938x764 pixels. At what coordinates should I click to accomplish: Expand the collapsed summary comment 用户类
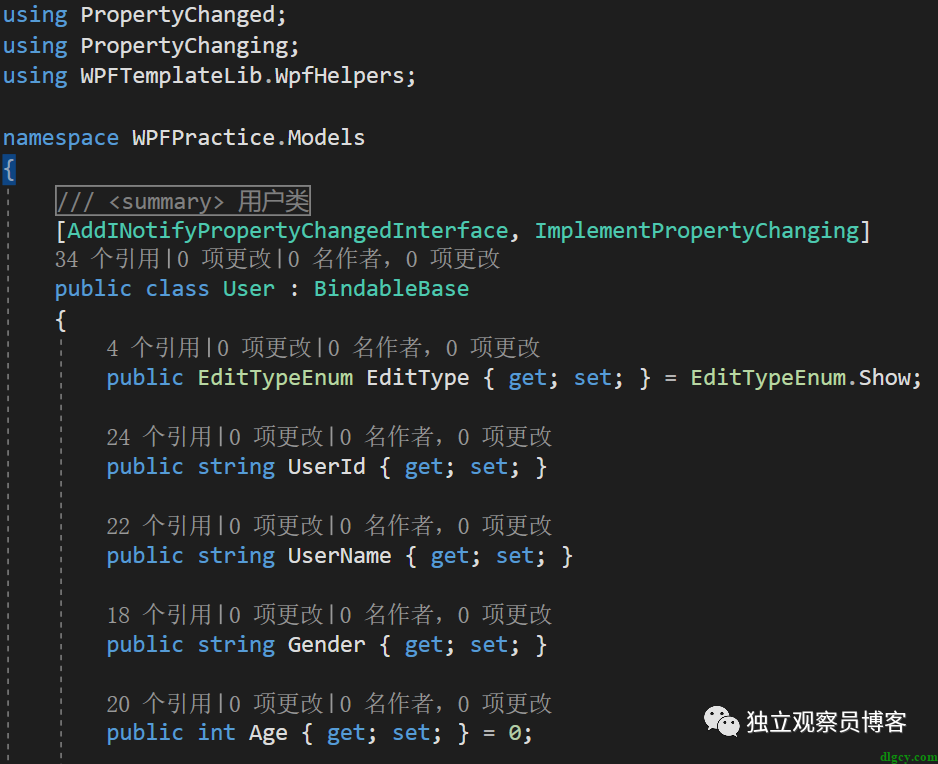[x=183, y=201]
